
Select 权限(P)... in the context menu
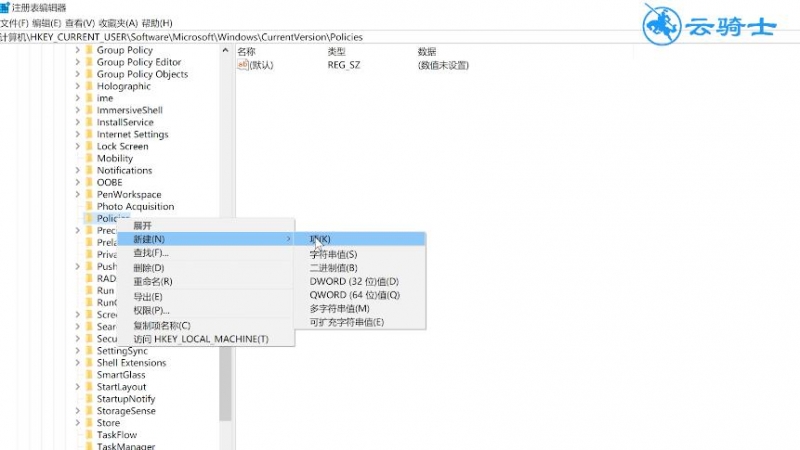point(206,310)
